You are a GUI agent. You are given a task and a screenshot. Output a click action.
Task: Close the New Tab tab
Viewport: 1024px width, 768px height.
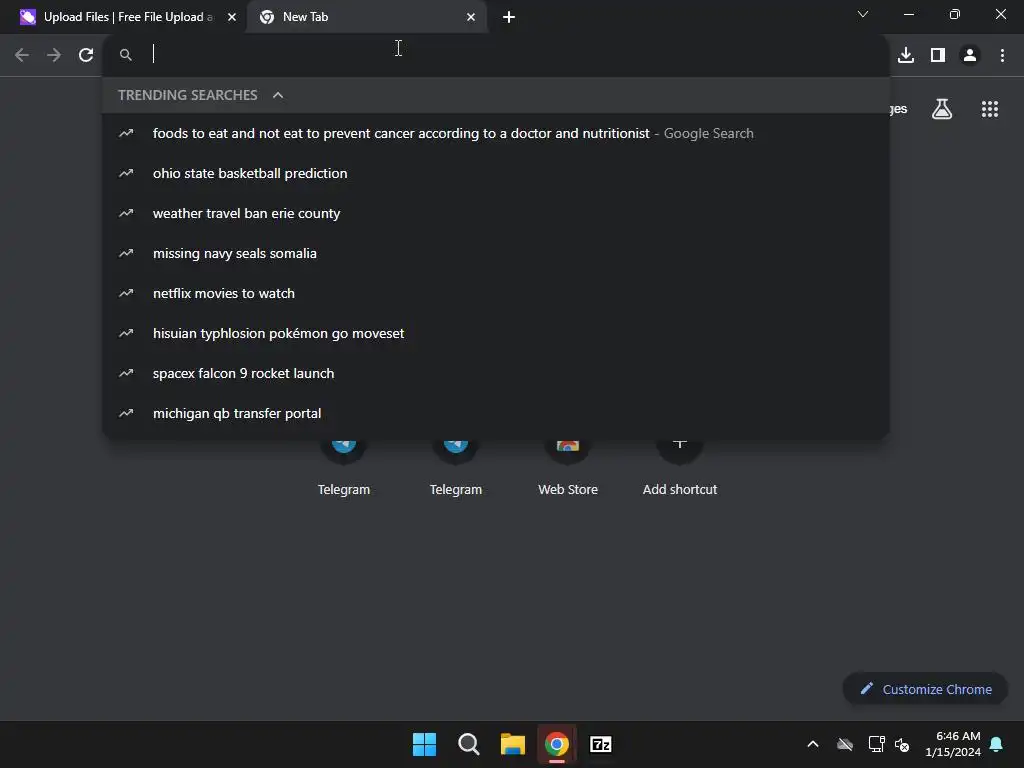tap(471, 17)
